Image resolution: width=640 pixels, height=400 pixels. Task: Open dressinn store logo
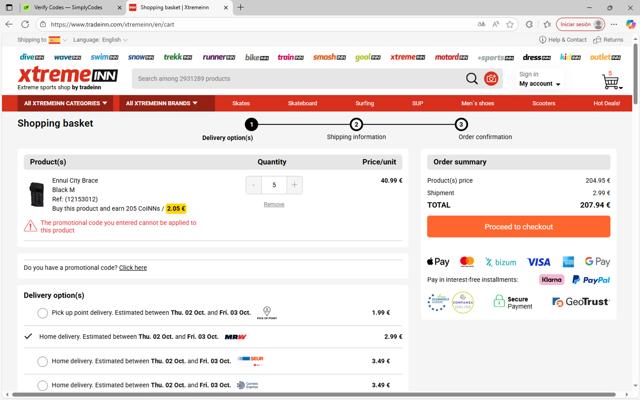click(x=537, y=58)
